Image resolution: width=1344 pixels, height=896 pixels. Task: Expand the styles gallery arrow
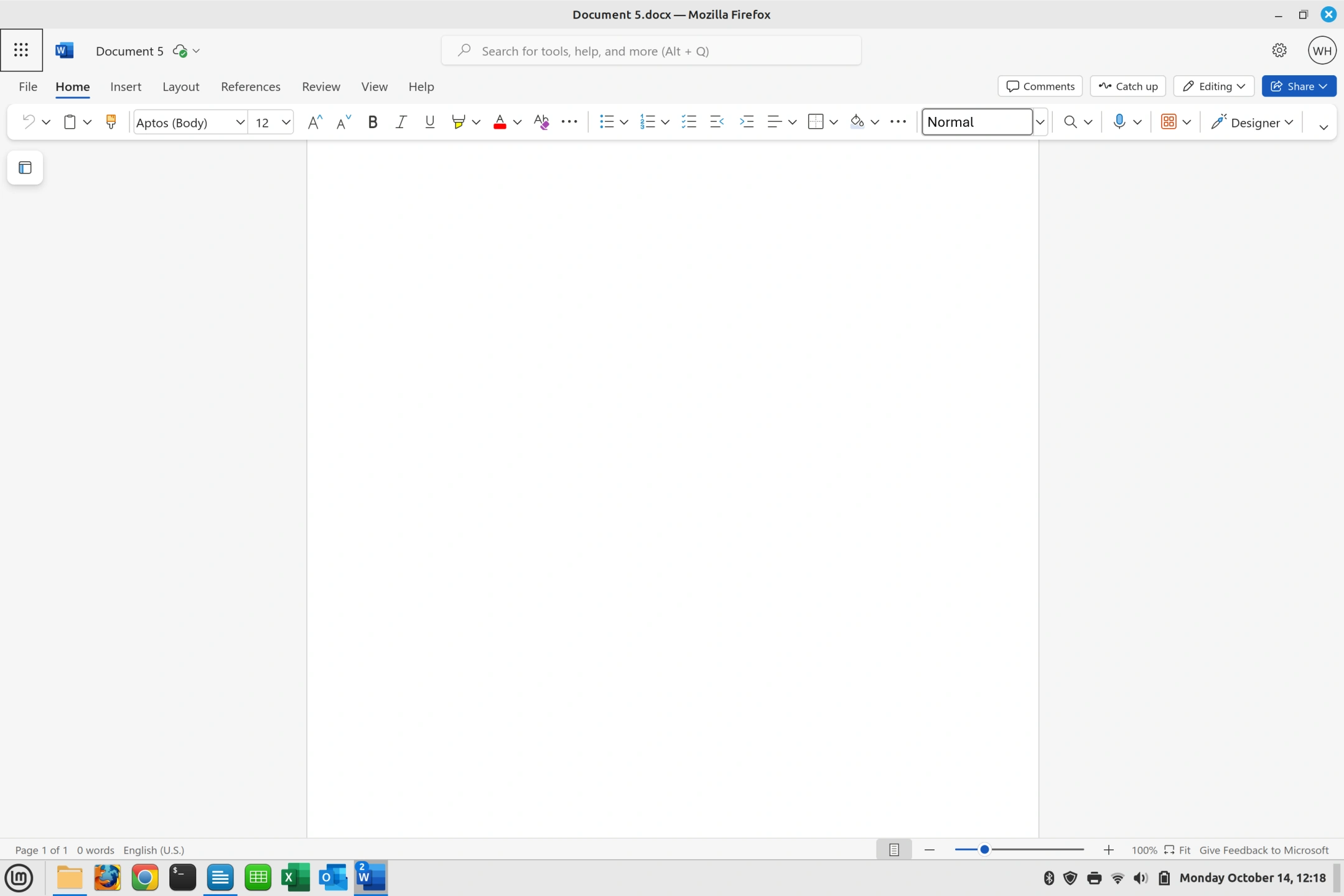1040,122
